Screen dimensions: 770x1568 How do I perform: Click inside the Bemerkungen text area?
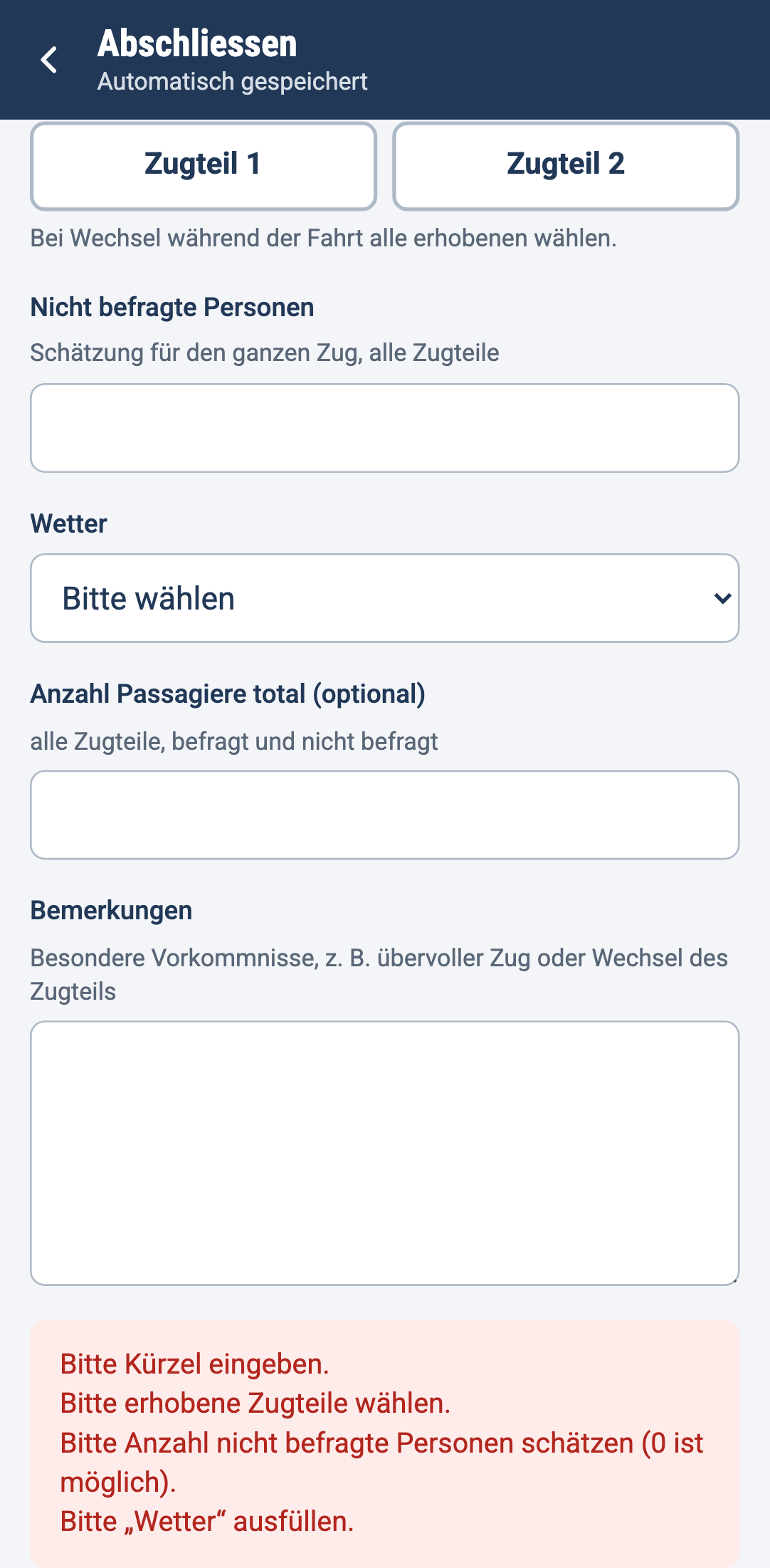point(385,1153)
